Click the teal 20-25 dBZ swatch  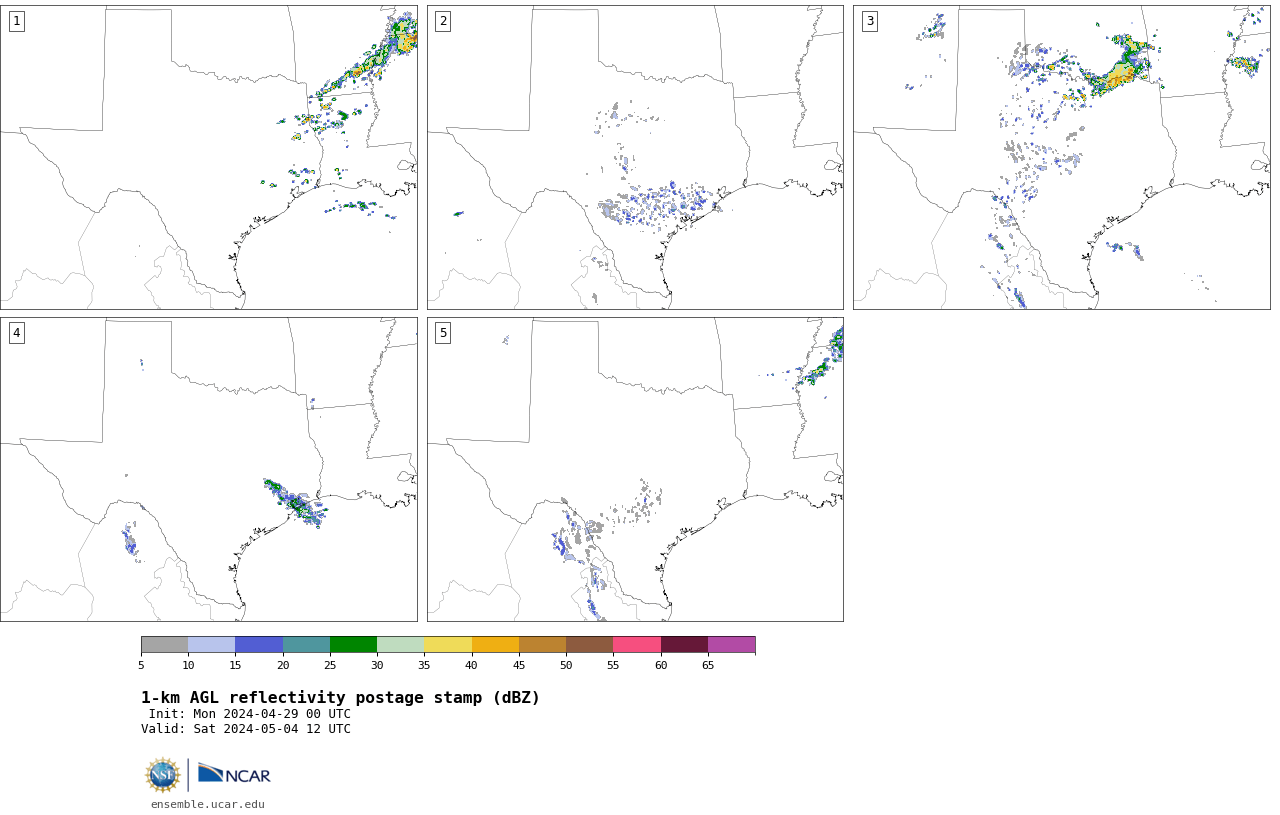[x=306, y=644]
